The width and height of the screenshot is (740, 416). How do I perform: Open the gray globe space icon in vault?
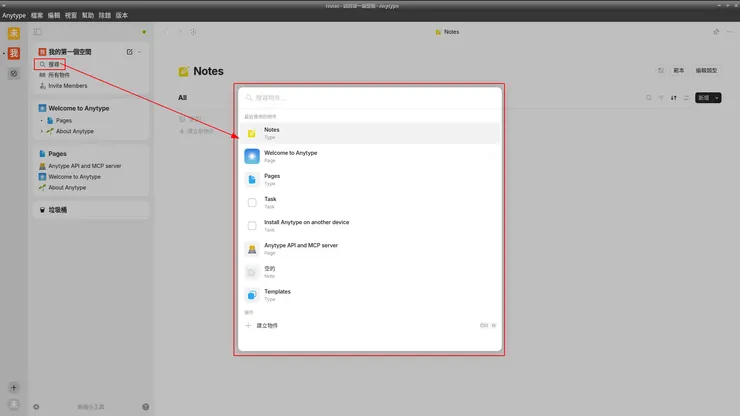pos(14,73)
